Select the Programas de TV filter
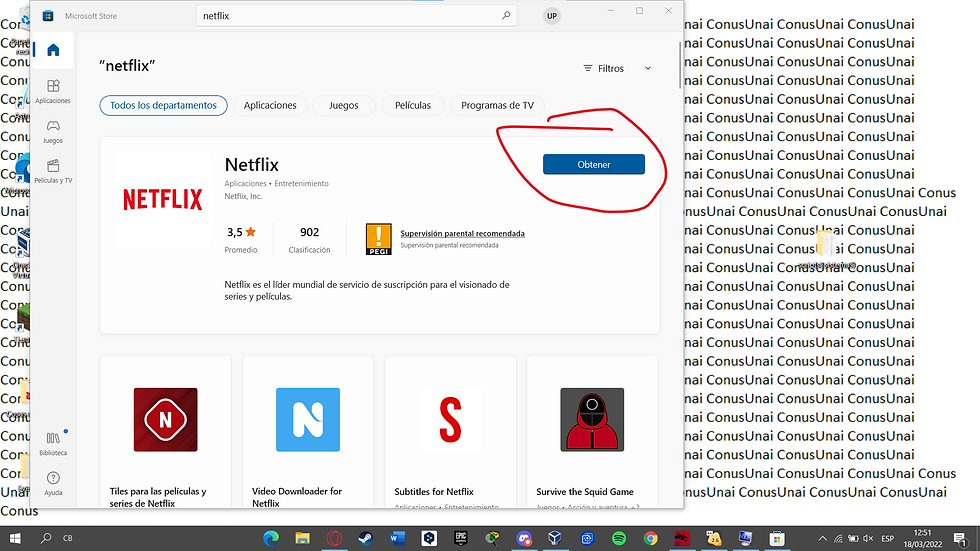Screen dimensions: 980x551 pos(498,106)
